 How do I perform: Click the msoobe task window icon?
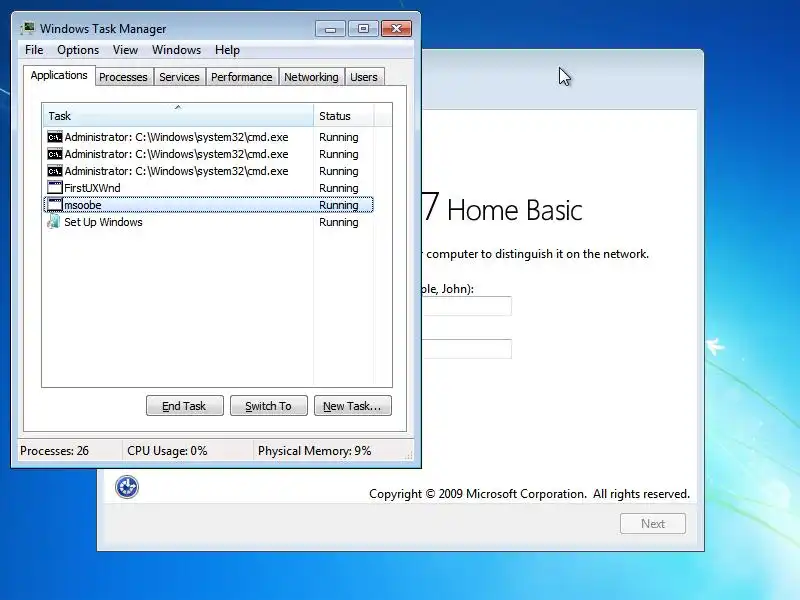coord(55,205)
